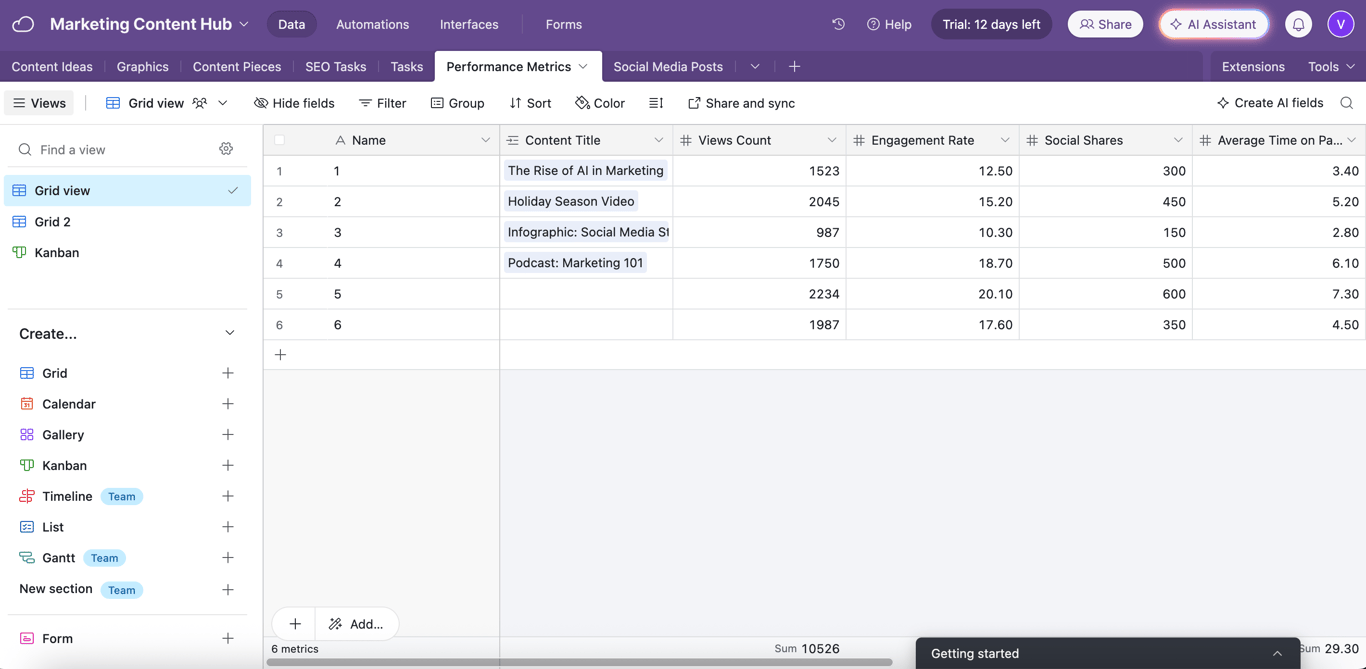This screenshot has width=1366, height=669.
Task: Add a new table with plus icon
Action: click(x=794, y=66)
